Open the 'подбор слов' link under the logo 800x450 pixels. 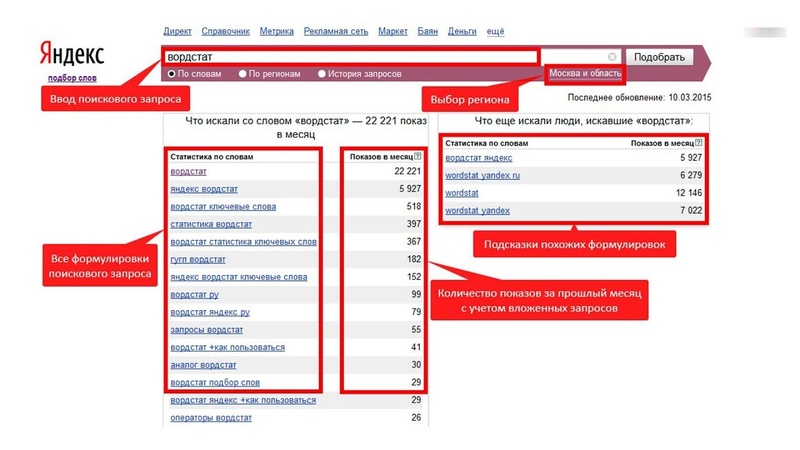pyautogui.click(x=72, y=78)
